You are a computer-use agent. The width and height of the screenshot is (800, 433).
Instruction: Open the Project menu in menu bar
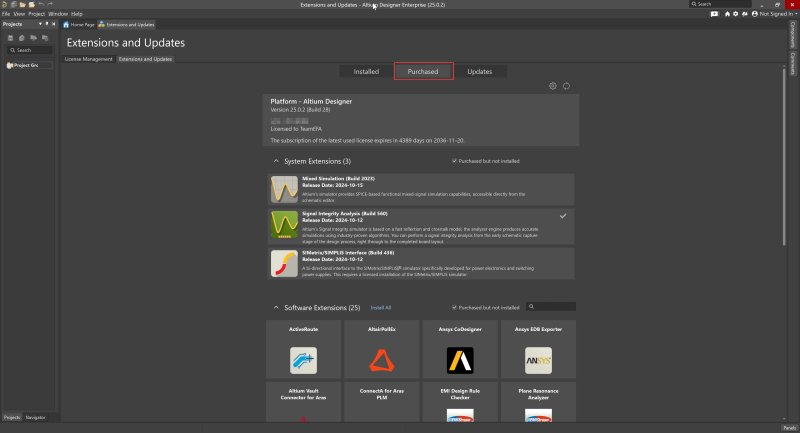point(36,14)
